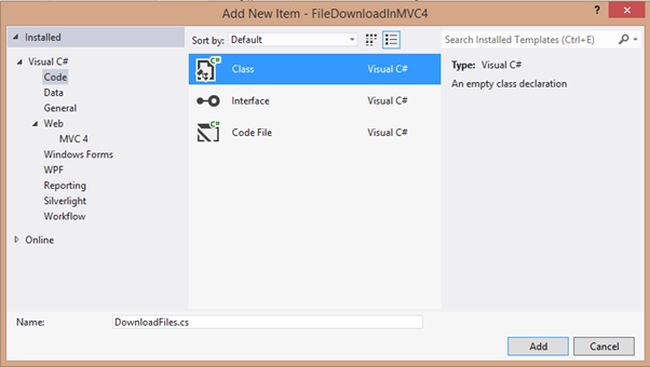Collapse the Web tree node arrow

click(x=35, y=124)
